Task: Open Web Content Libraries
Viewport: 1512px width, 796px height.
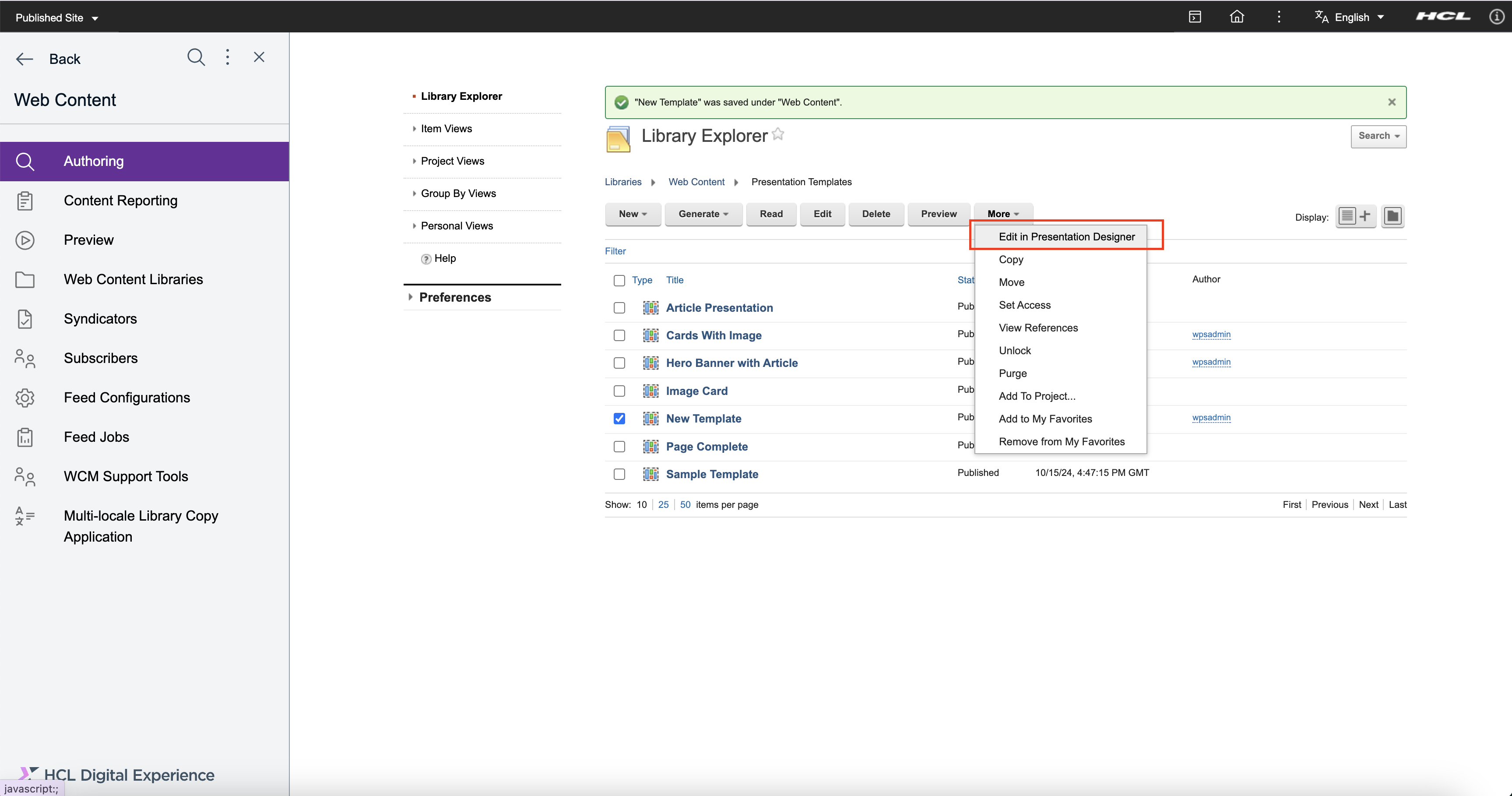Action: point(132,279)
